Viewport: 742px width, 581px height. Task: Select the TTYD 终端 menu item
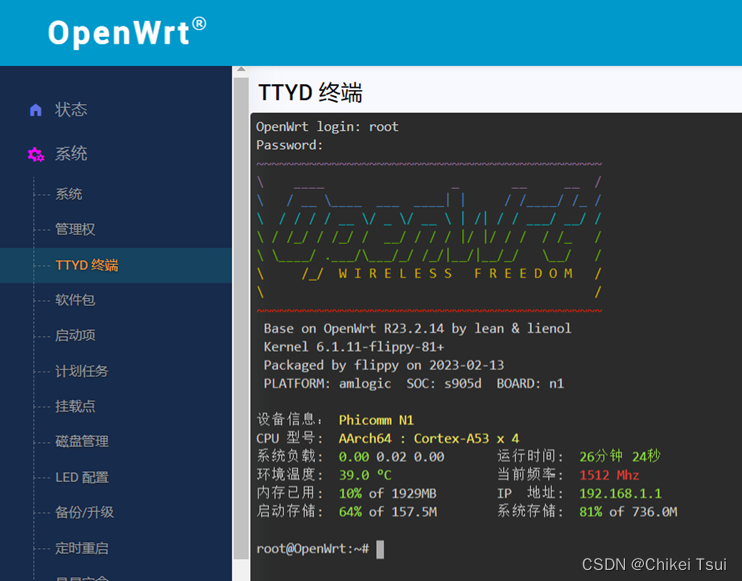tap(87, 265)
